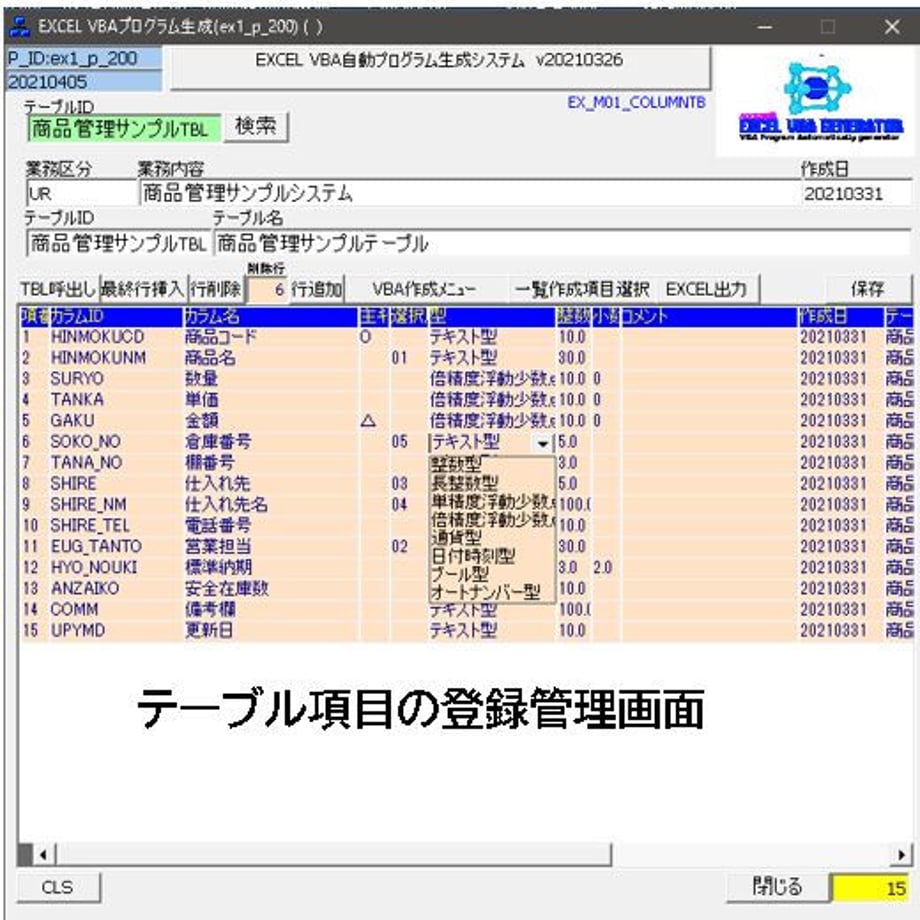The image size is (920, 920).
Task: Click the コメント column header
Action: pyautogui.click(x=709, y=317)
